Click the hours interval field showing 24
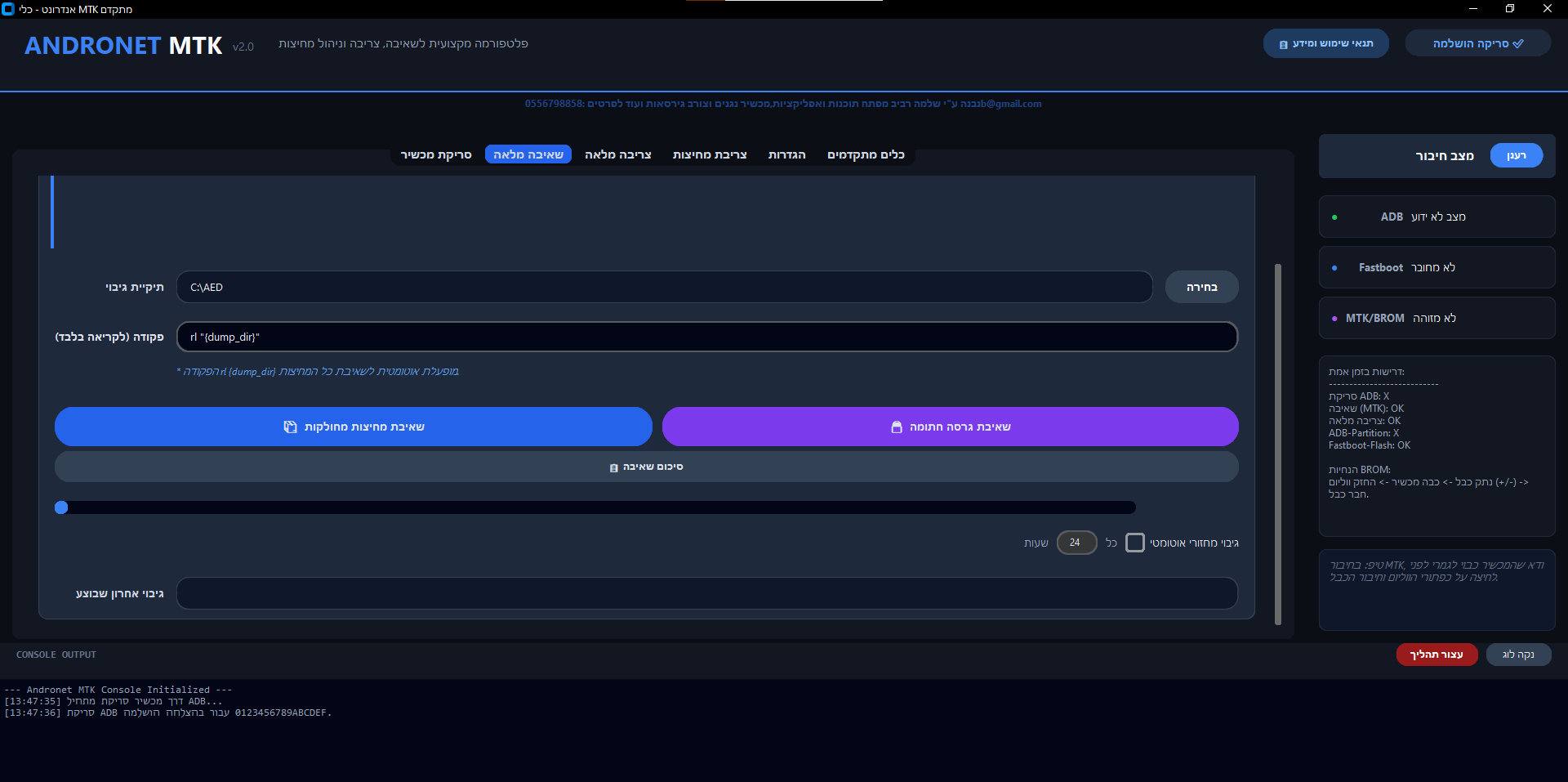1568x782 pixels. (1076, 543)
